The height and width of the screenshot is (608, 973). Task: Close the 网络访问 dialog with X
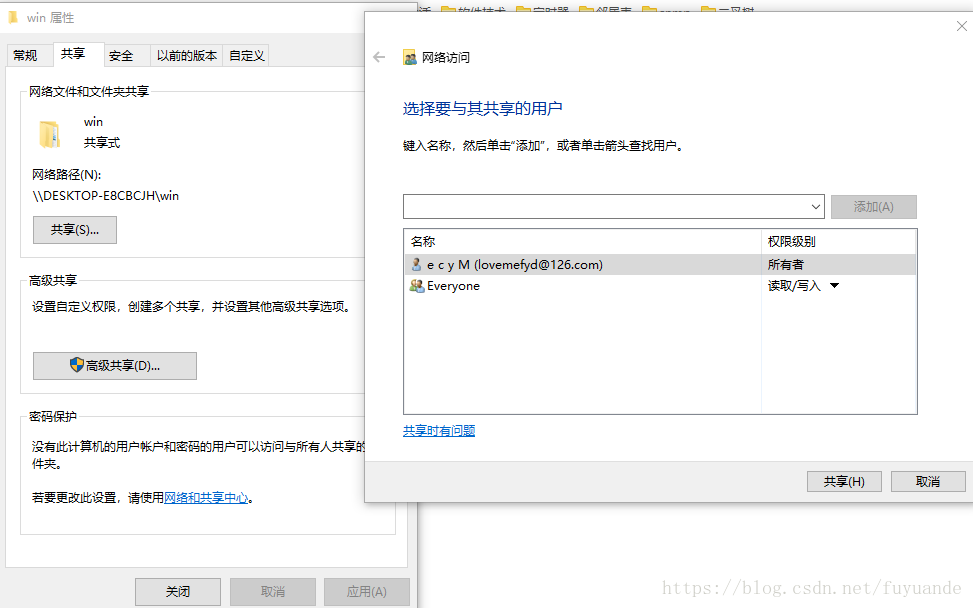point(962,26)
